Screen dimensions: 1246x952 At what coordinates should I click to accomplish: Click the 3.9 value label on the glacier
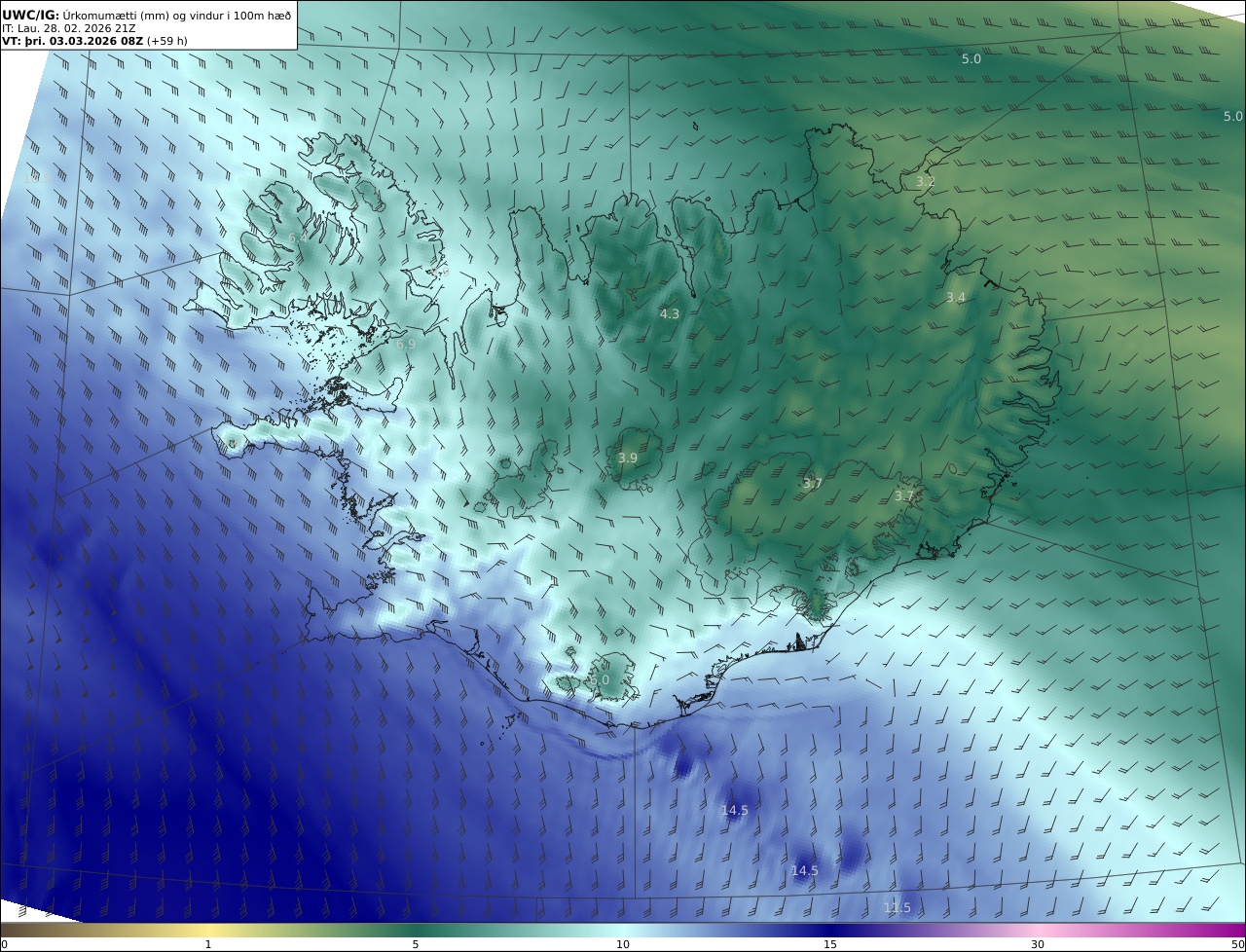pos(628,458)
